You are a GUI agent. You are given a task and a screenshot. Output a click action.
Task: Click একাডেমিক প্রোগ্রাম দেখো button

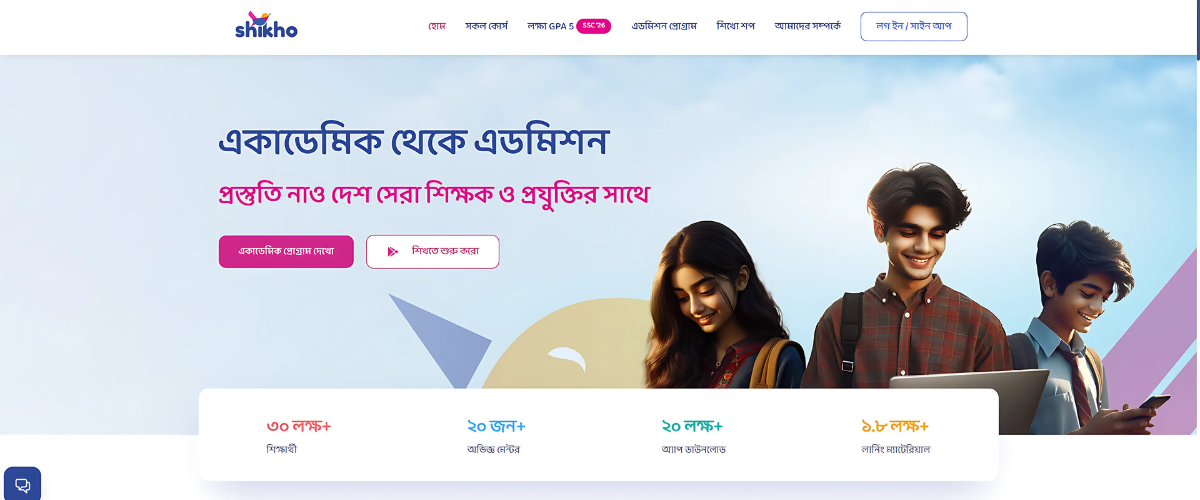click(x=286, y=251)
